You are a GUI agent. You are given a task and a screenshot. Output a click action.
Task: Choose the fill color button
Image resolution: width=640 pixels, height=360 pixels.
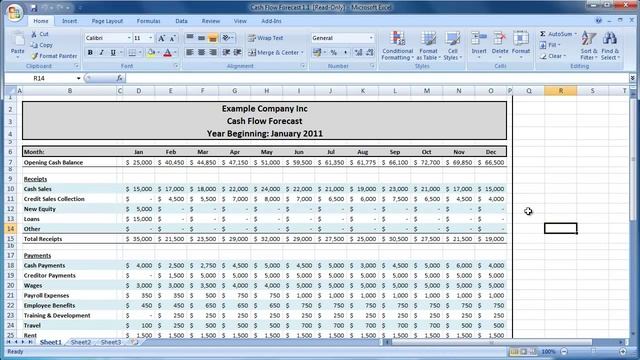pyautogui.click(x=151, y=53)
